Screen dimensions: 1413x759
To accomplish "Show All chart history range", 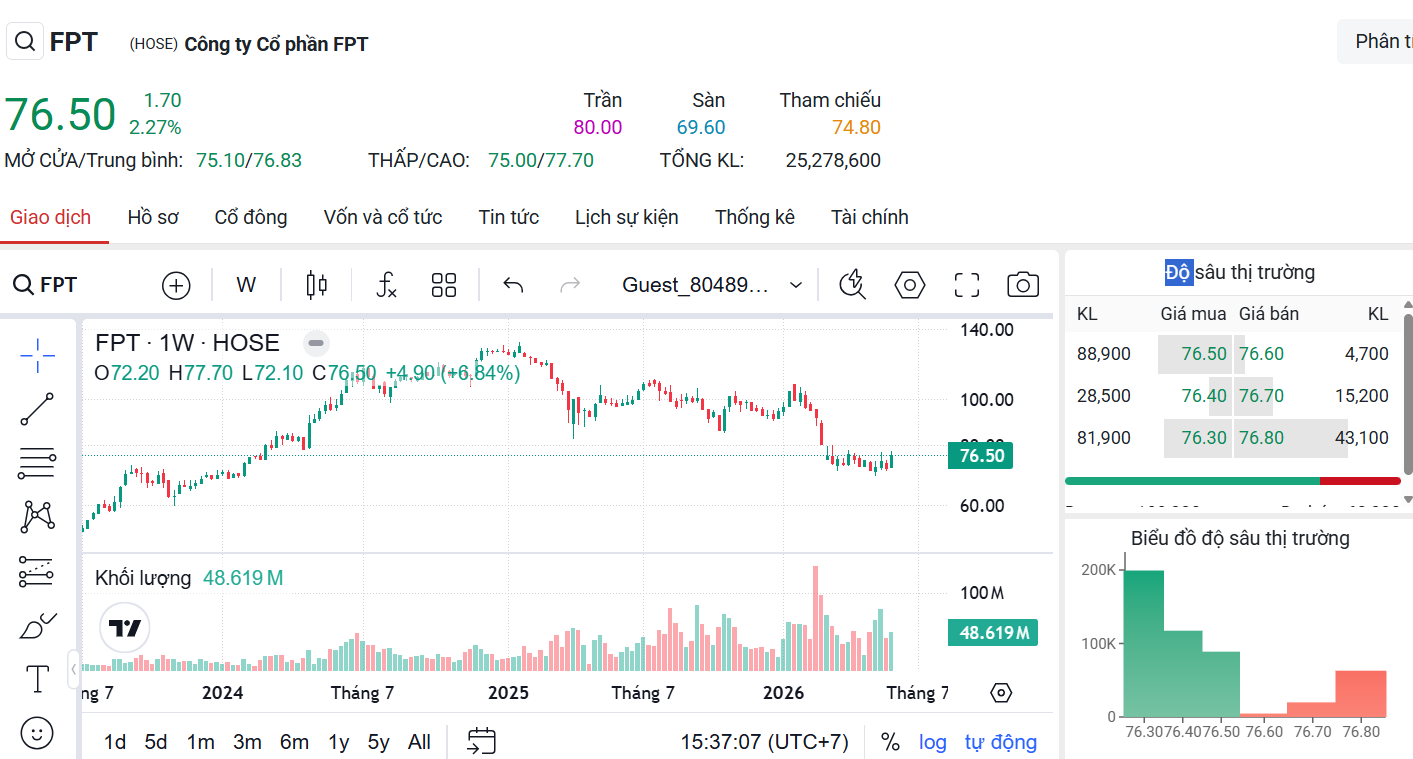I will [420, 742].
